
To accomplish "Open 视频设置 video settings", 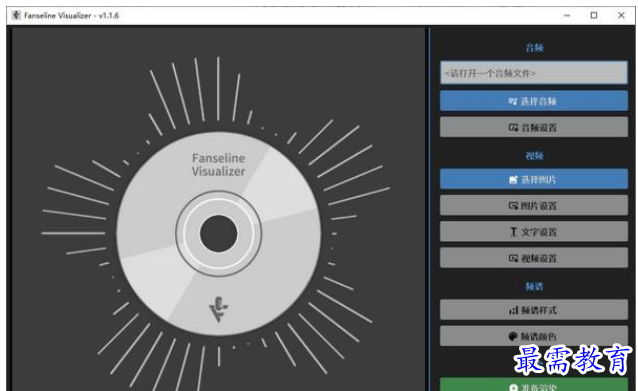I will [x=533, y=258].
